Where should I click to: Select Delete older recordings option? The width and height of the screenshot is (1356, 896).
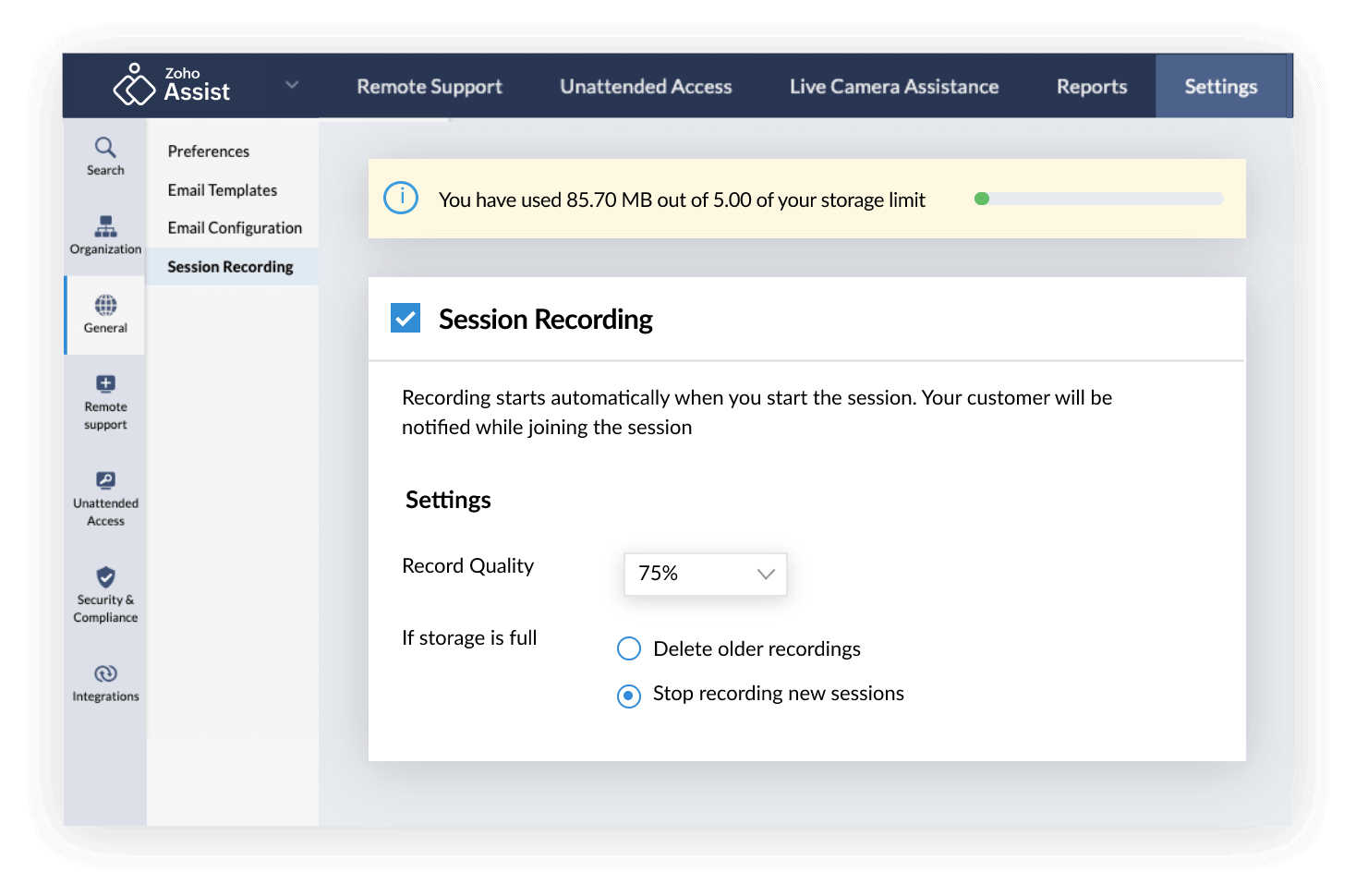pyautogui.click(x=629, y=648)
